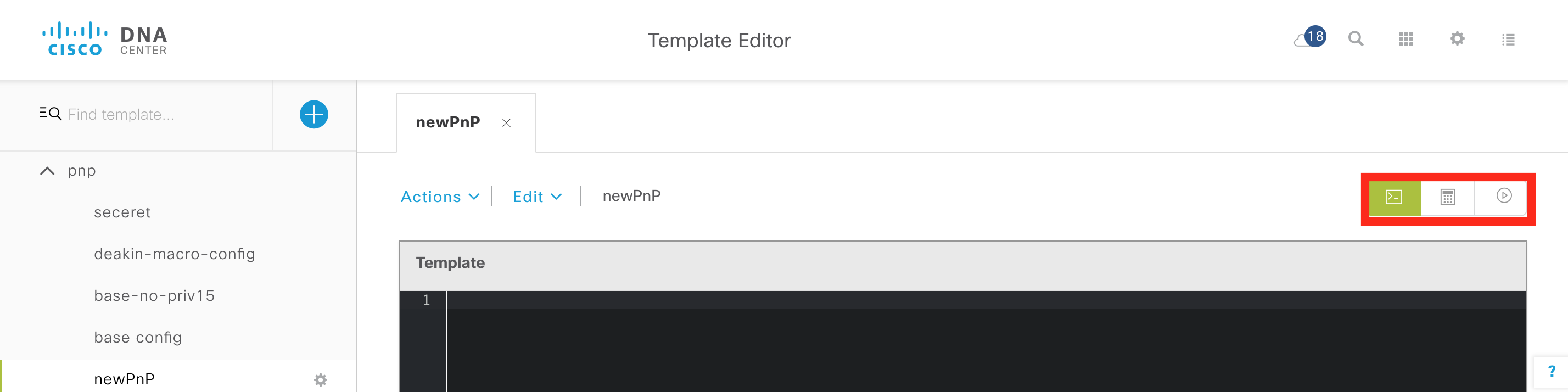Open the deakin-macro-config template
1568x392 pixels.
(x=174, y=254)
